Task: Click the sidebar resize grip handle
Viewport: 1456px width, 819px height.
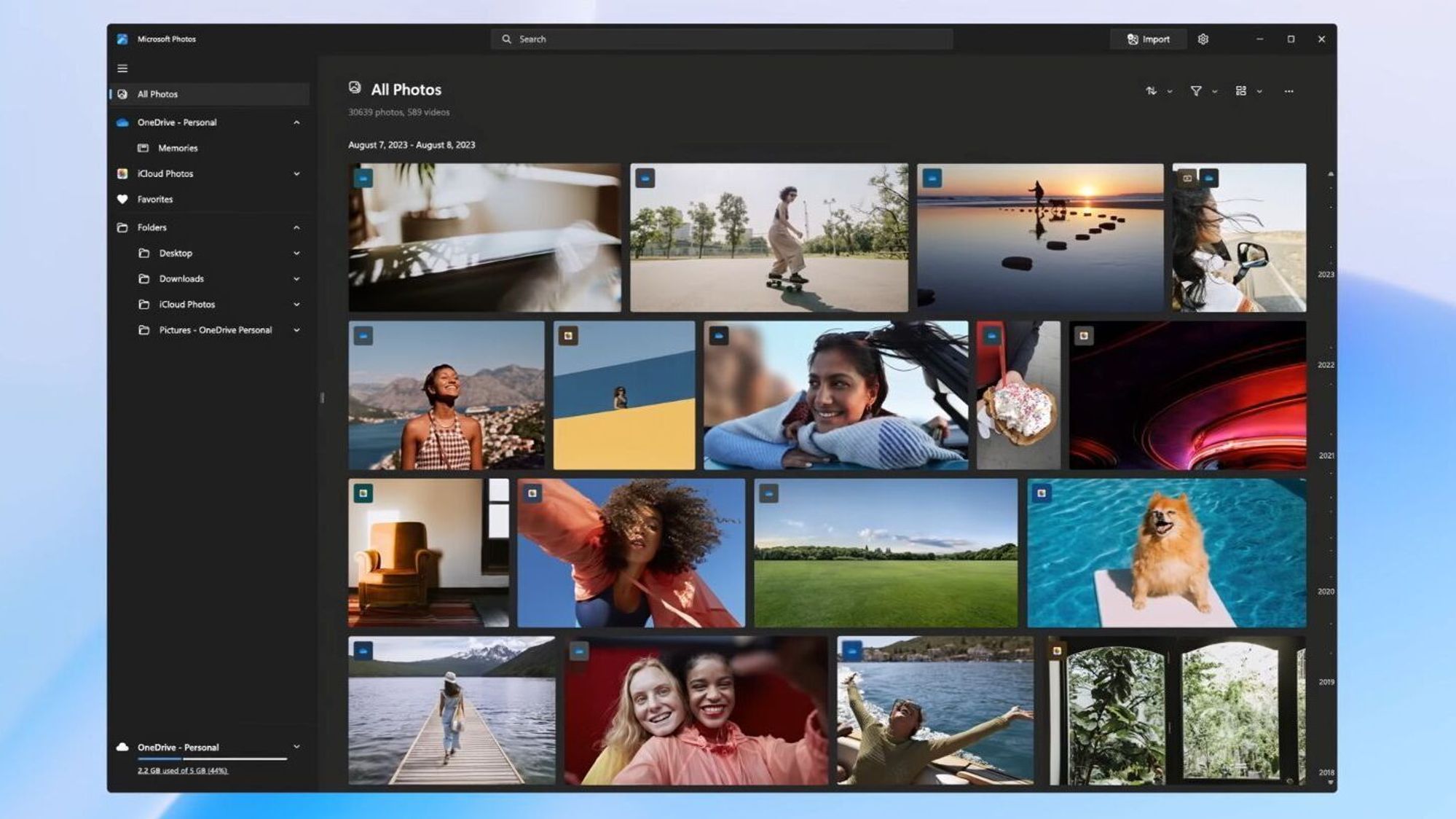Action: pos(322,398)
